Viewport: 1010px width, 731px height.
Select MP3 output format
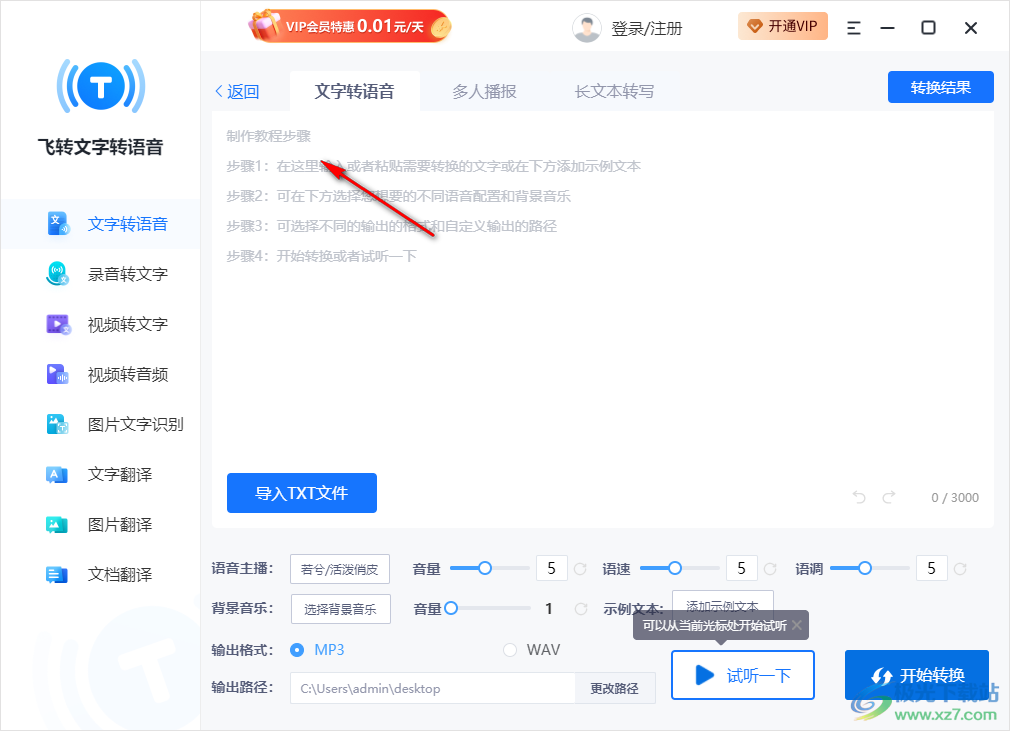[x=297, y=650]
